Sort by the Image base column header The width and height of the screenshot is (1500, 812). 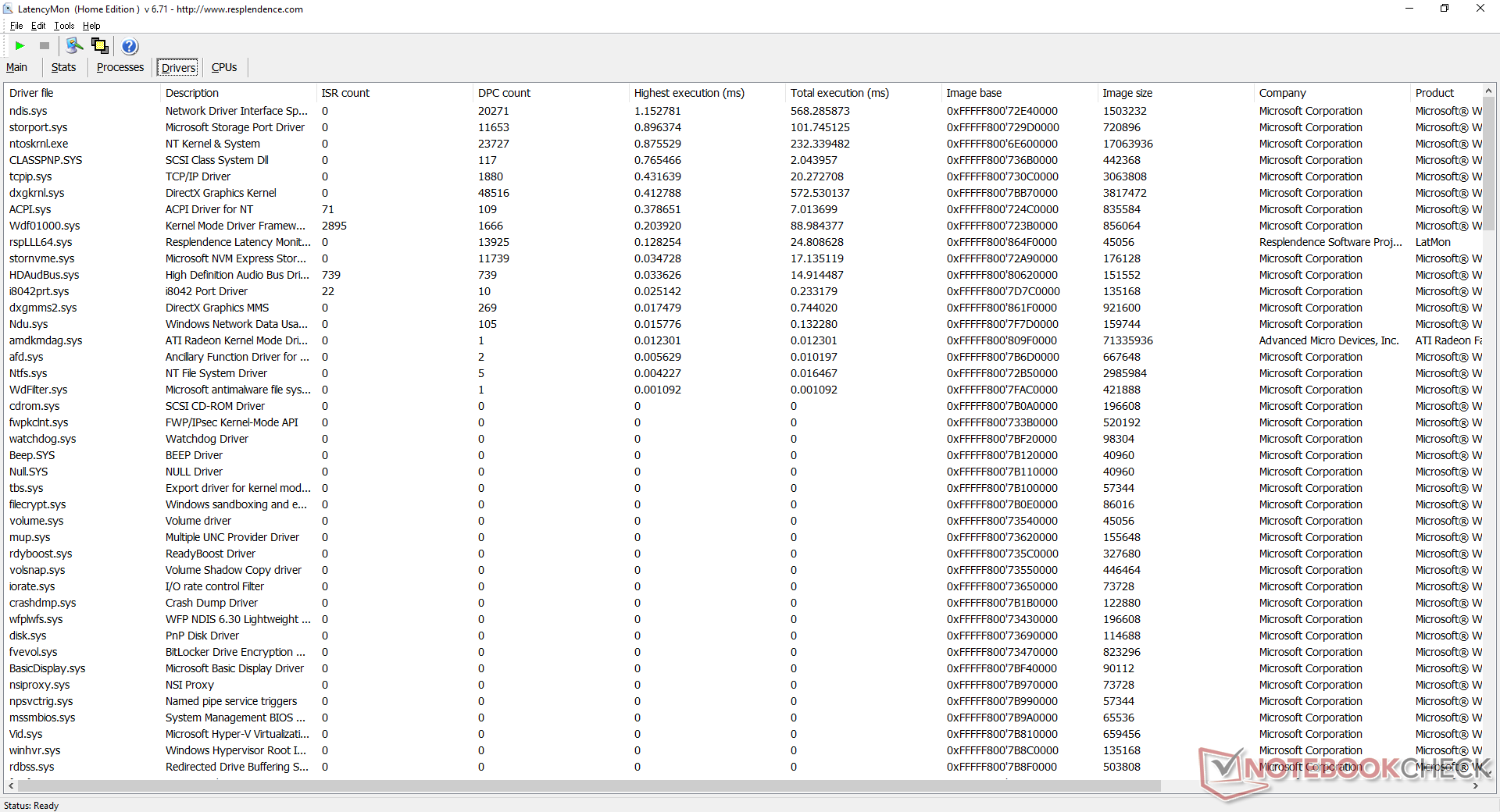click(1020, 93)
